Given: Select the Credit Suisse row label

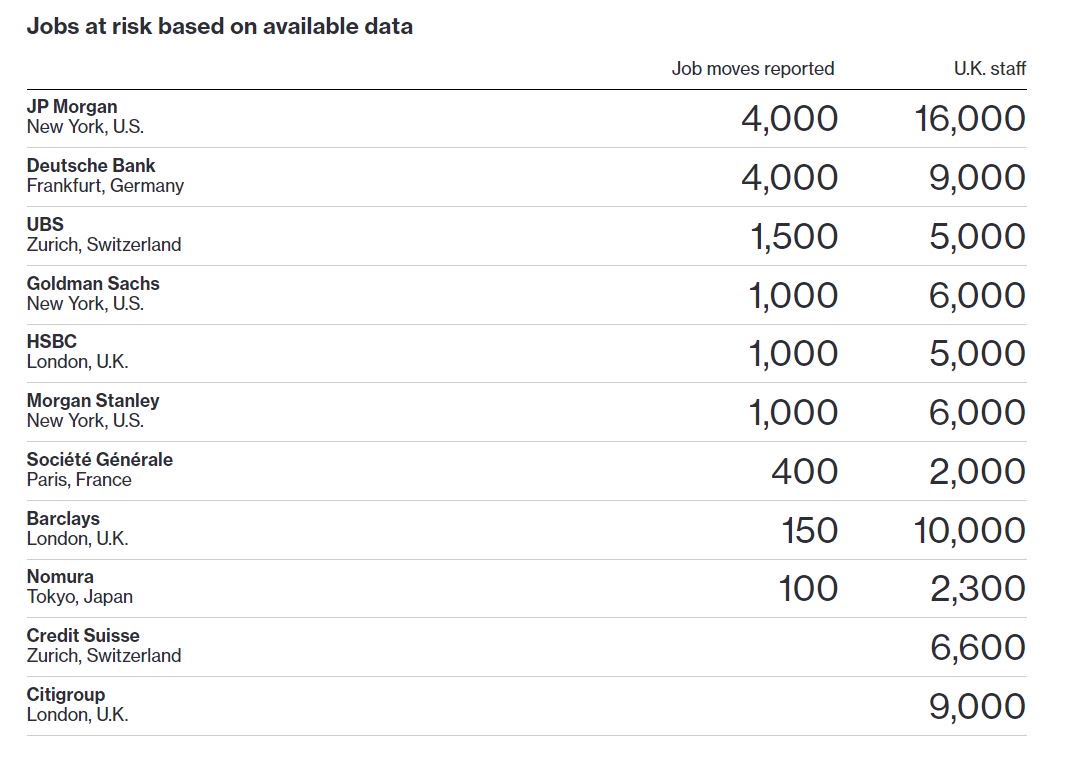Looking at the screenshot, I should (83, 635).
